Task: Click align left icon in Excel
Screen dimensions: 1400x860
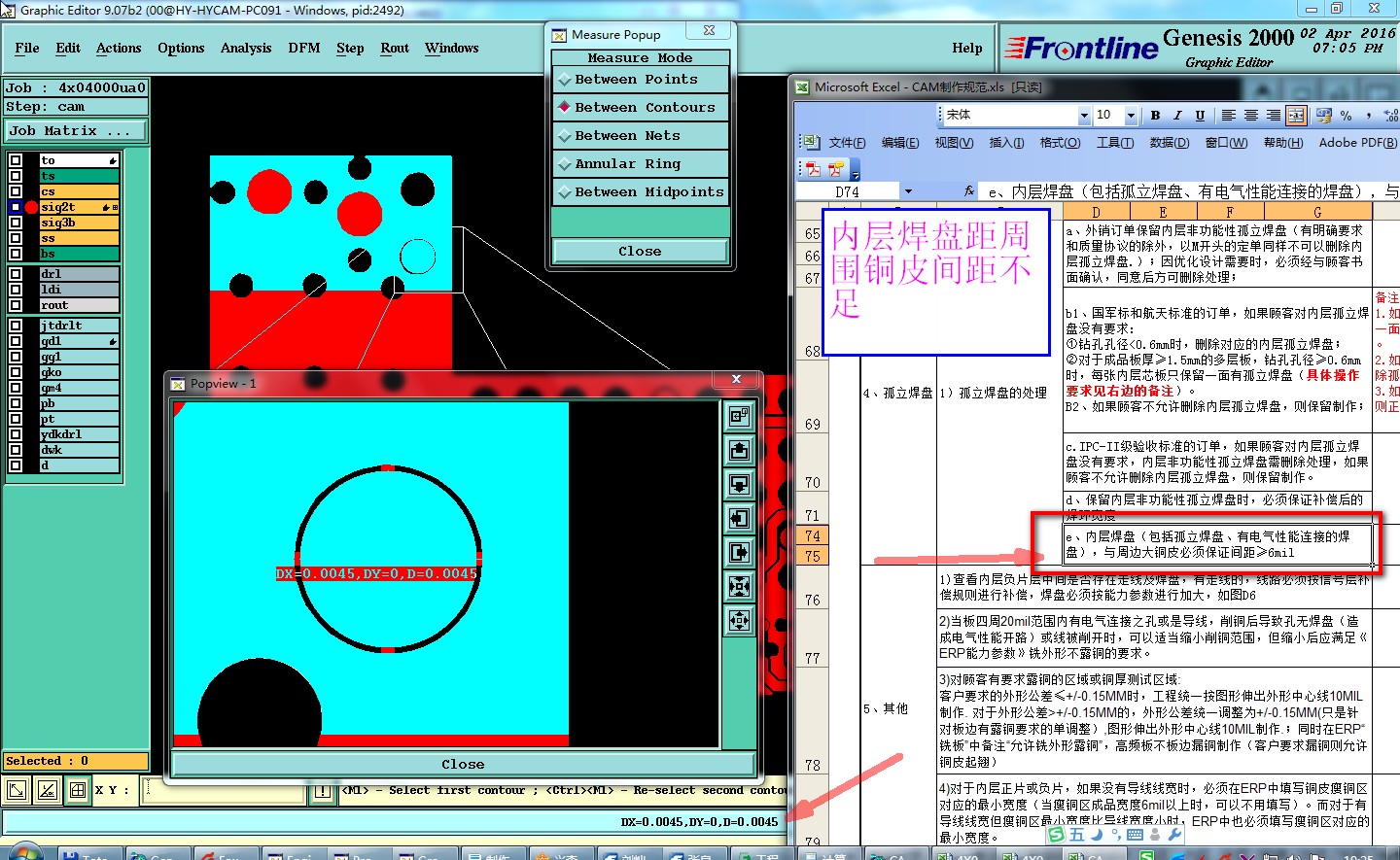Action: tap(1229, 116)
